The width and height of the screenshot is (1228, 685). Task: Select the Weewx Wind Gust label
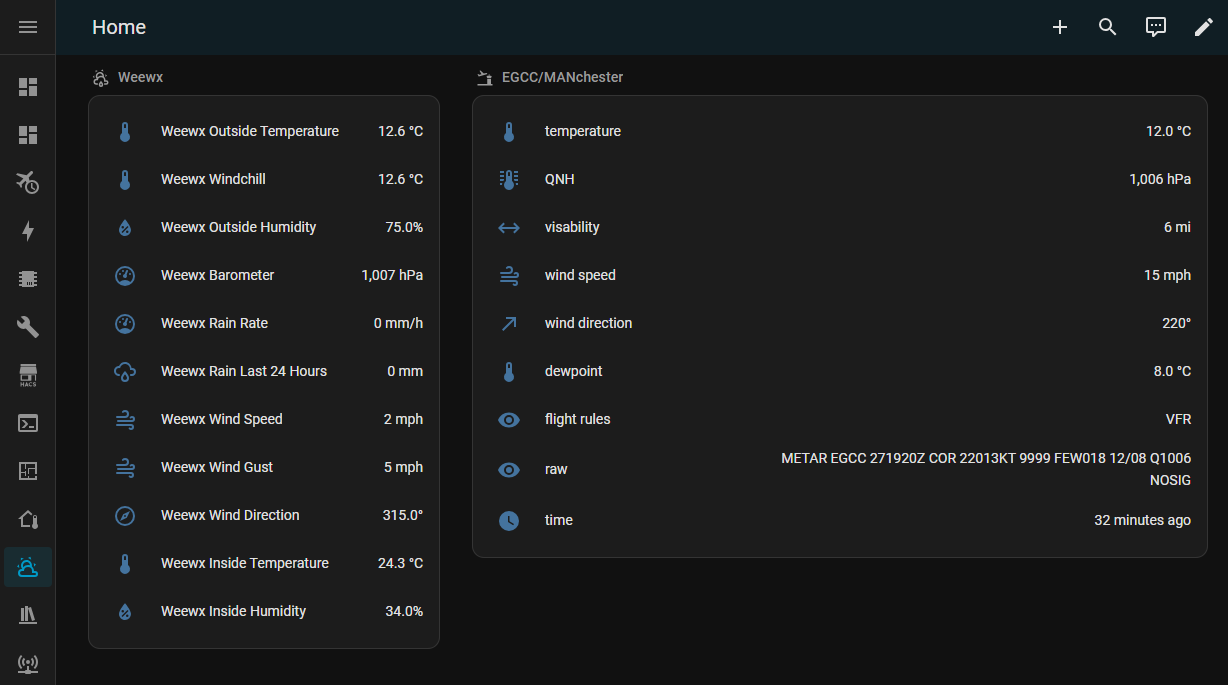click(217, 467)
